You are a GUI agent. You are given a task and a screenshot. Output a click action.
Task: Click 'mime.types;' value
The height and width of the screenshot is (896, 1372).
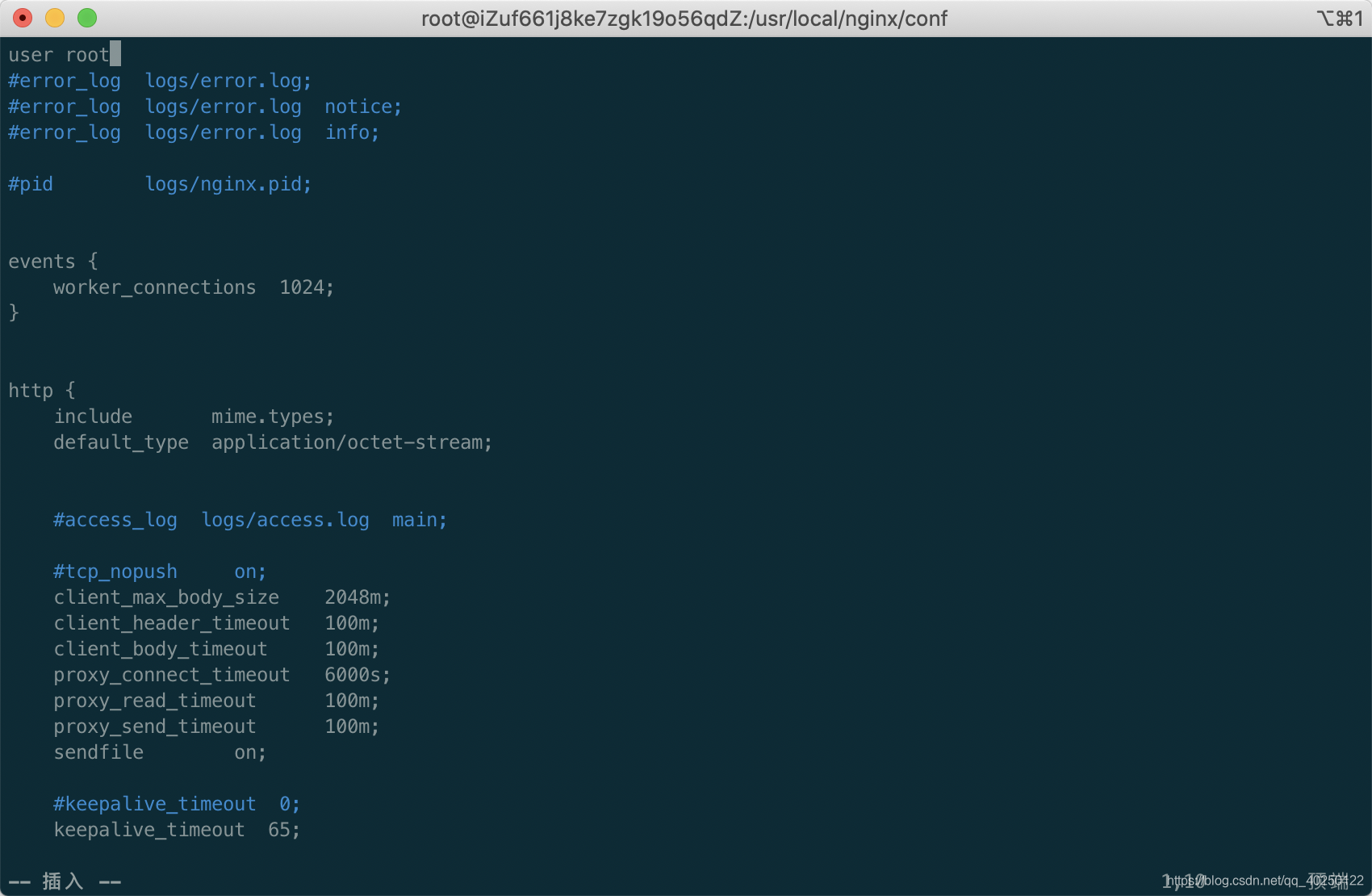click(273, 417)
